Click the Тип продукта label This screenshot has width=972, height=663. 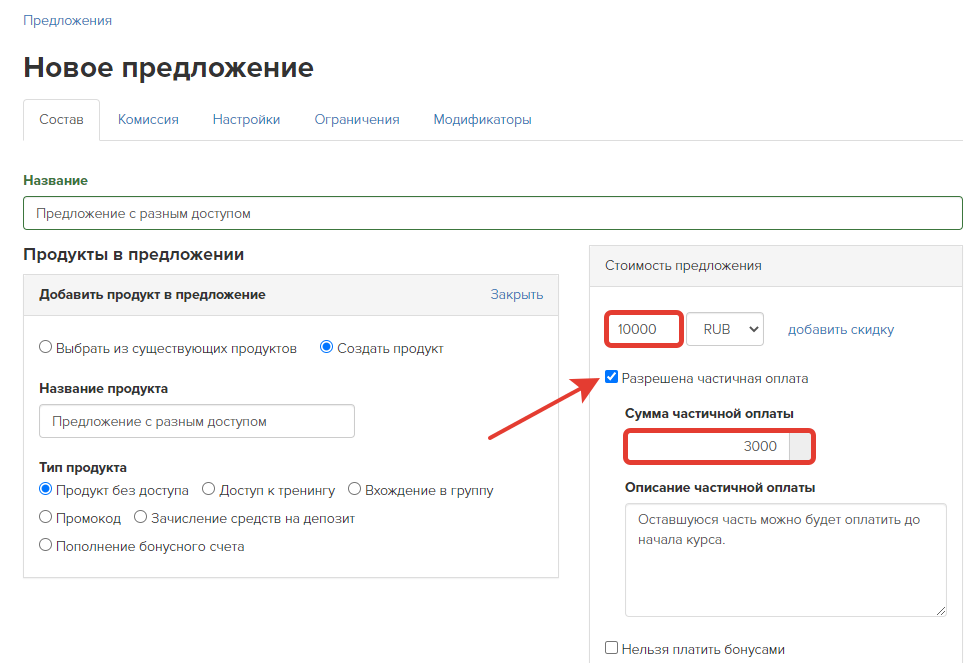pyautogui.click(x=82, y=467)
